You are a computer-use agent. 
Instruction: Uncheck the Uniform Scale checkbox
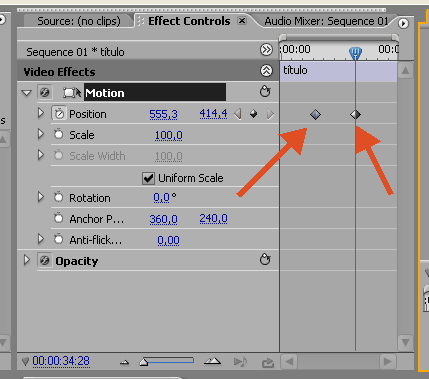pos(148,178)
